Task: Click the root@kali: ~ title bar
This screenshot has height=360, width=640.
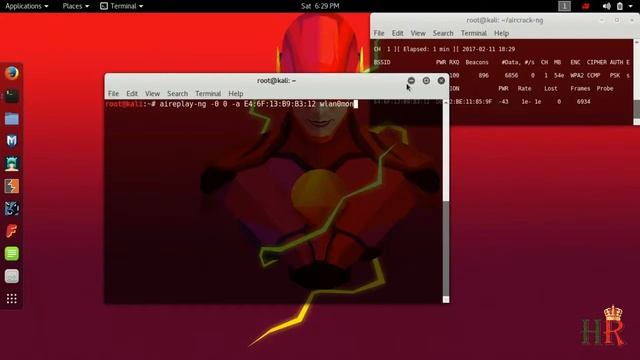Action: (x=276, y=81)
